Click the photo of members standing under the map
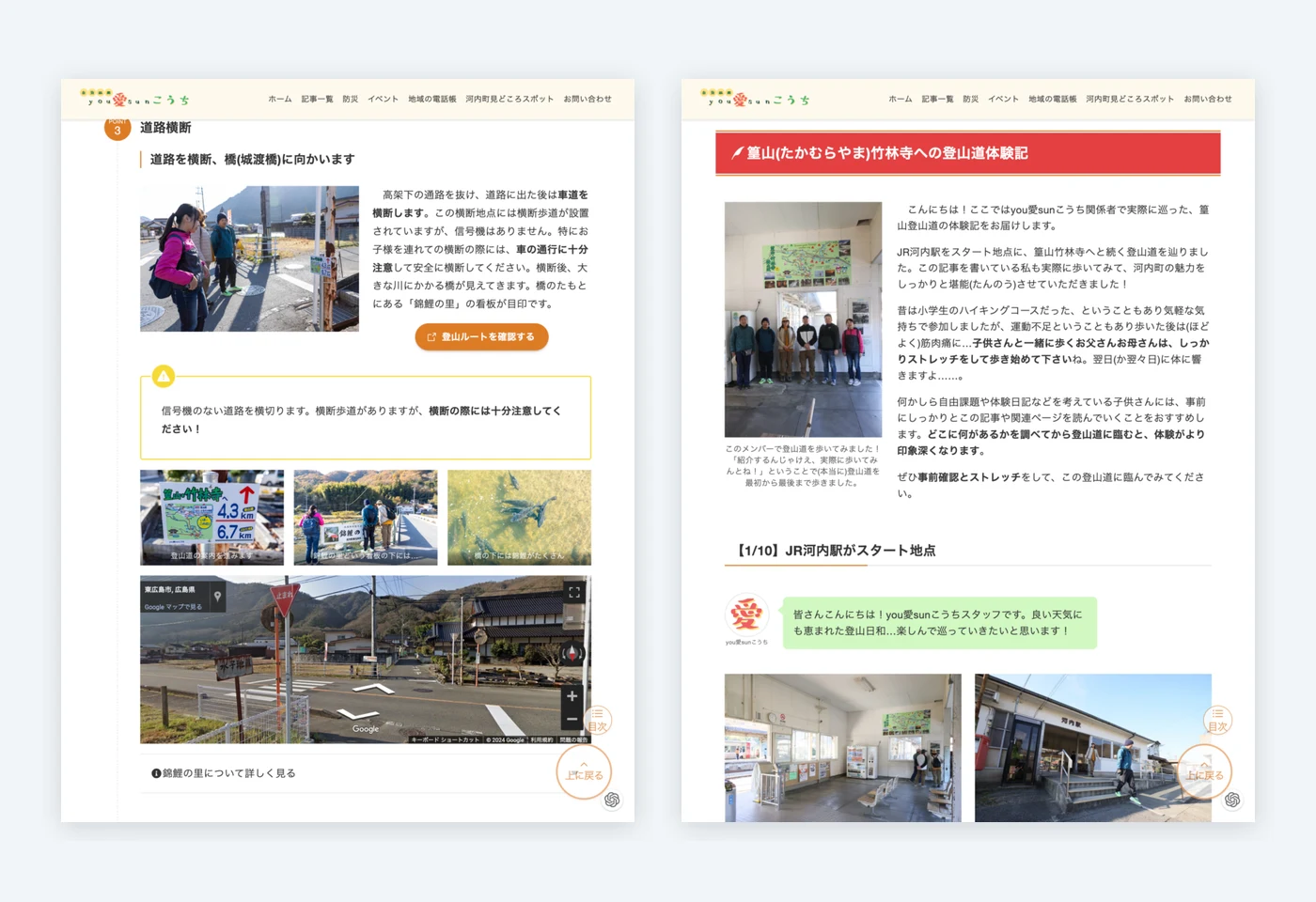Image resolution: width=1316 pixels, height=902 pixels. tap(804, 319)
